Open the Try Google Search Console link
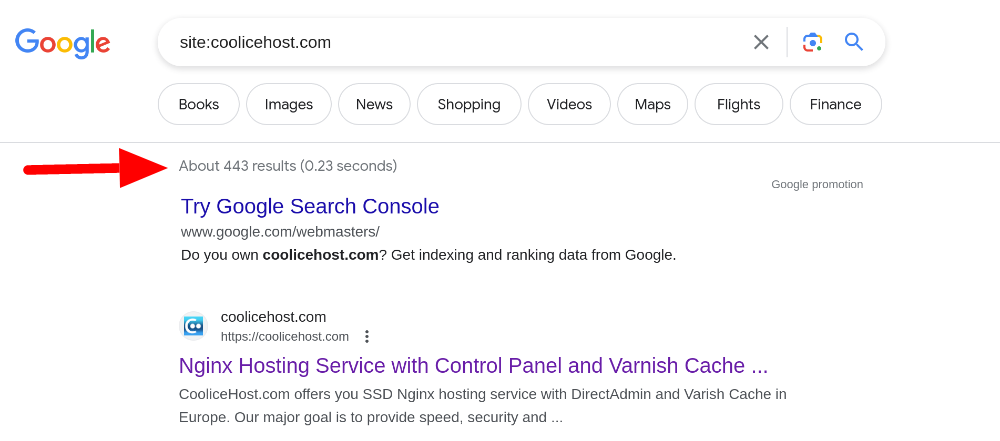The height and width of the screenshot is (441, 1000). pyautogui.click(x=310, y=206)
